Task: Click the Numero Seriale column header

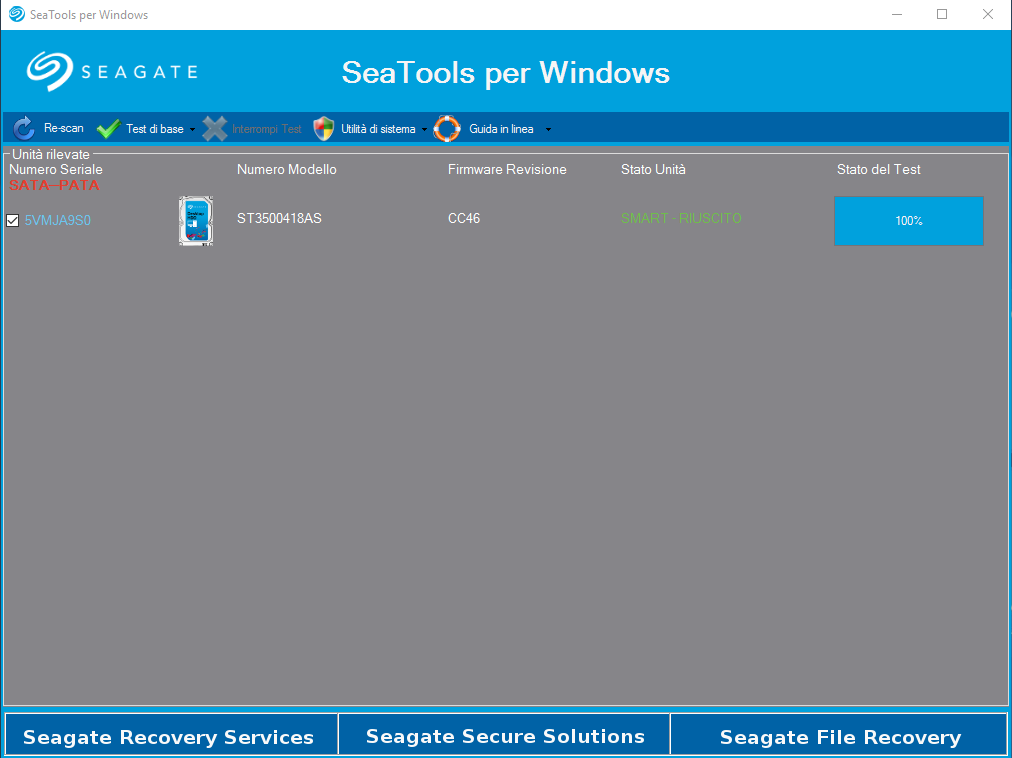Action: tap(56, 169)
